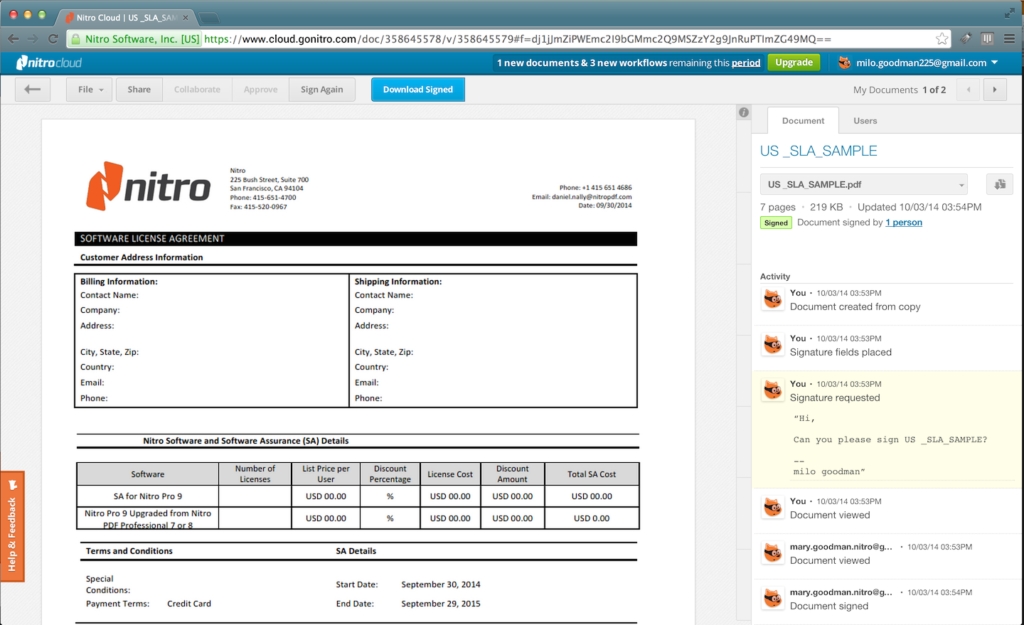Switch to the Users tab
Screen dimensions: 1024x625
865,121
